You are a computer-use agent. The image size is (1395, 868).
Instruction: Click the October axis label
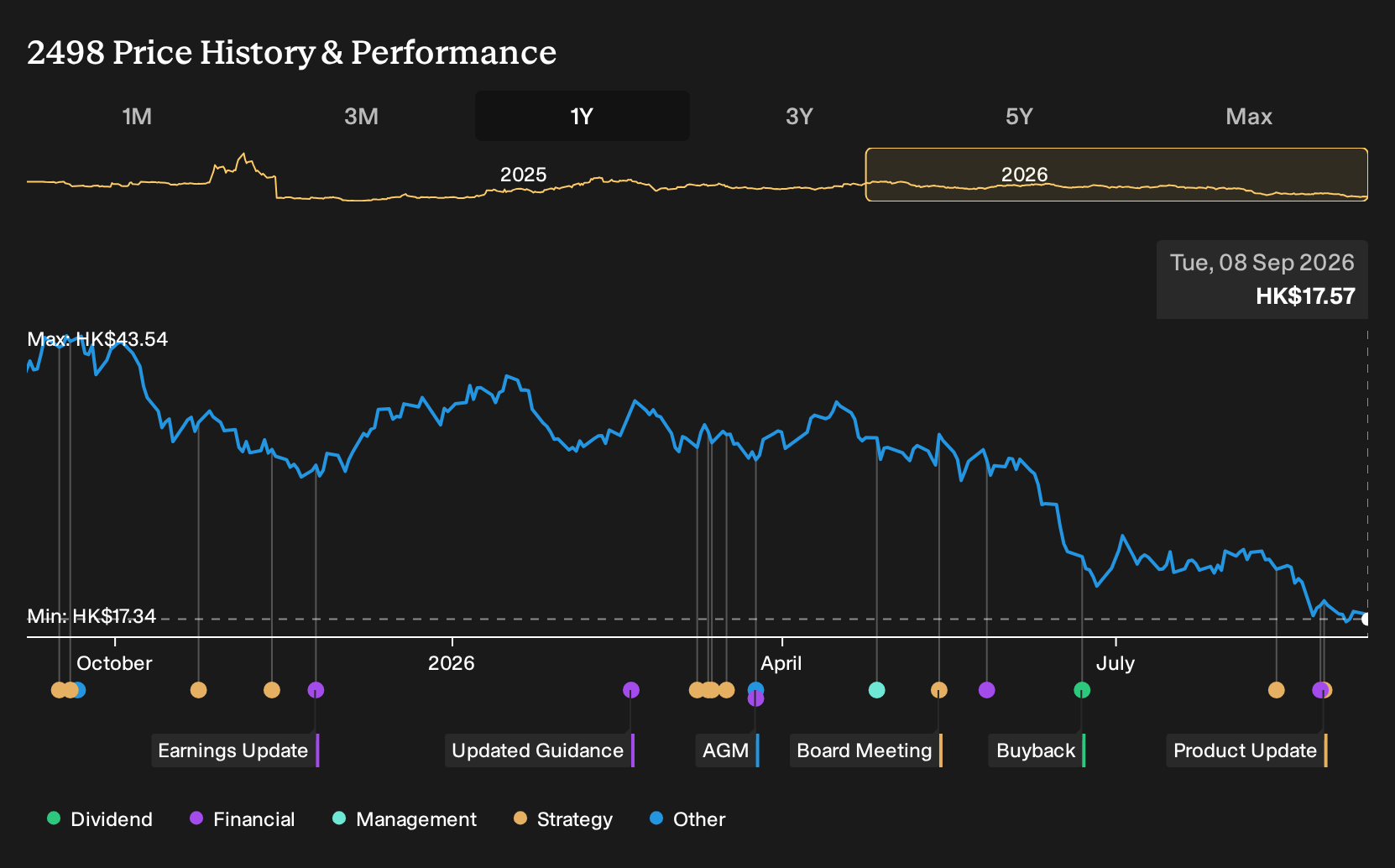[x=114, y=663]
